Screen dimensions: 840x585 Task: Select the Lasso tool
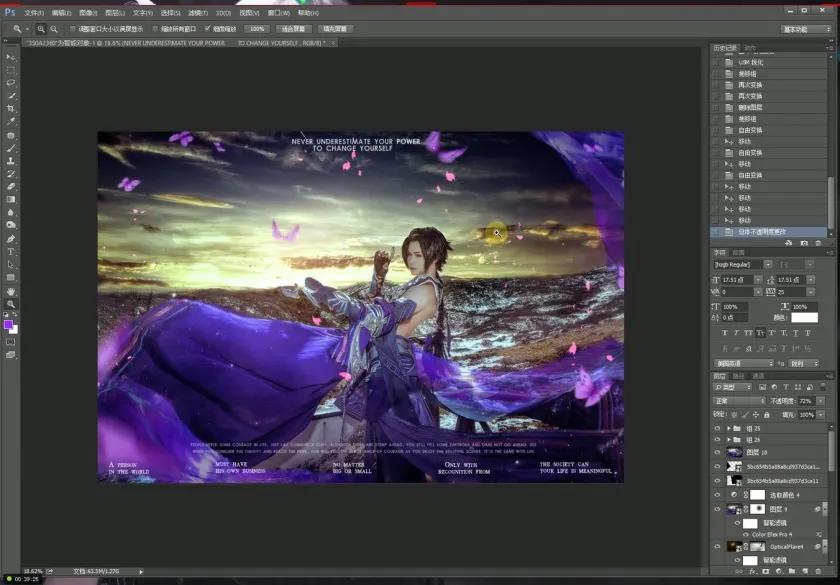pos(11,83)
